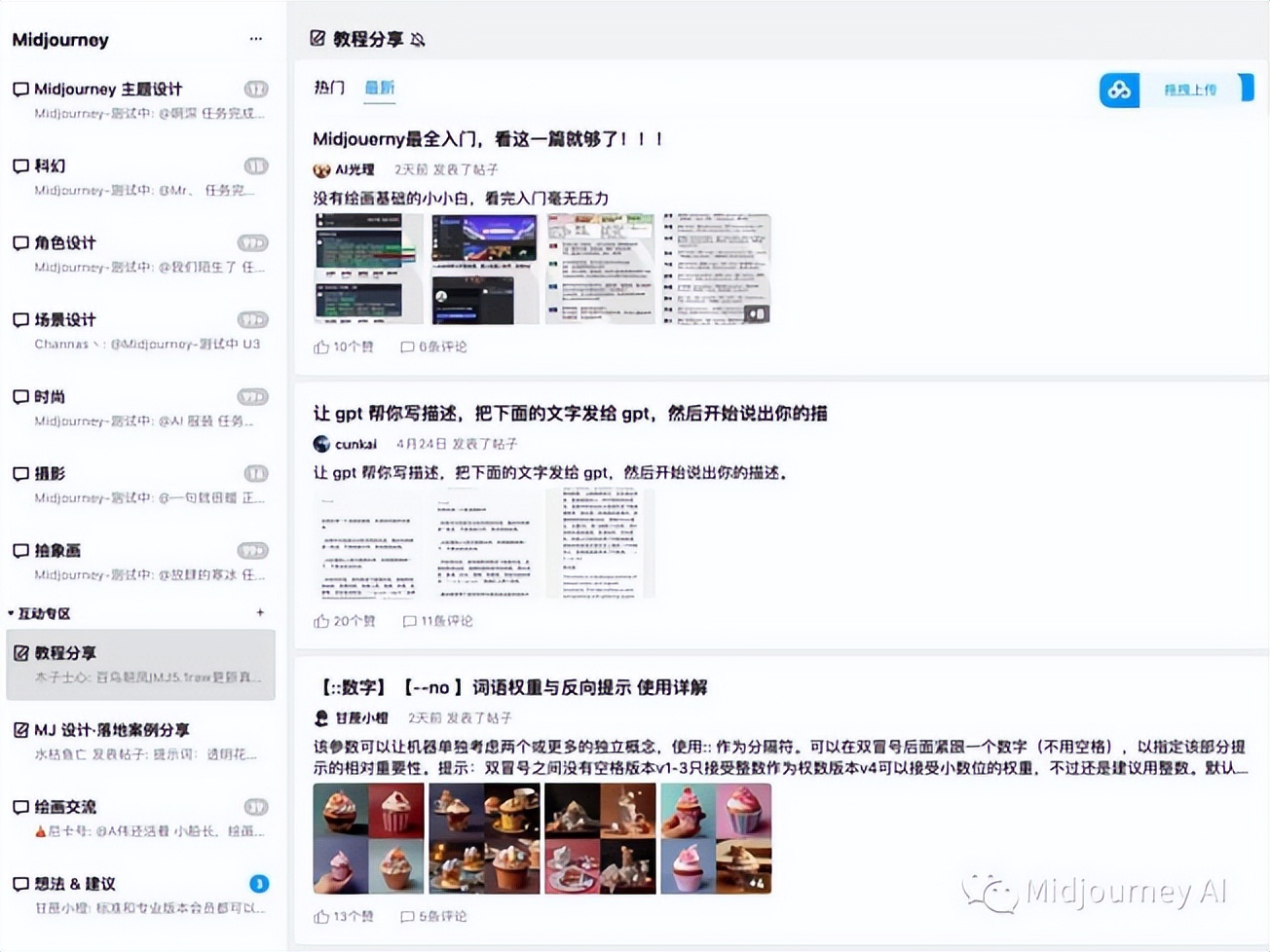
Task: Open the 绘画交流 channel
Action: [x=64, y=806]
